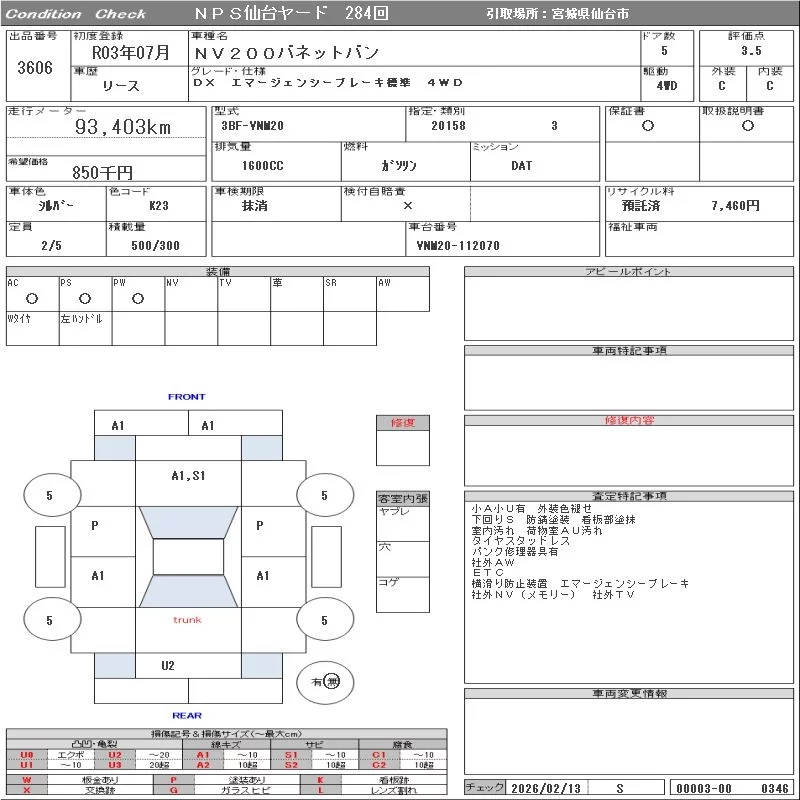The image size is (800, 800).
Task: Click the Condition Check header title
Action: click(75, 14)
